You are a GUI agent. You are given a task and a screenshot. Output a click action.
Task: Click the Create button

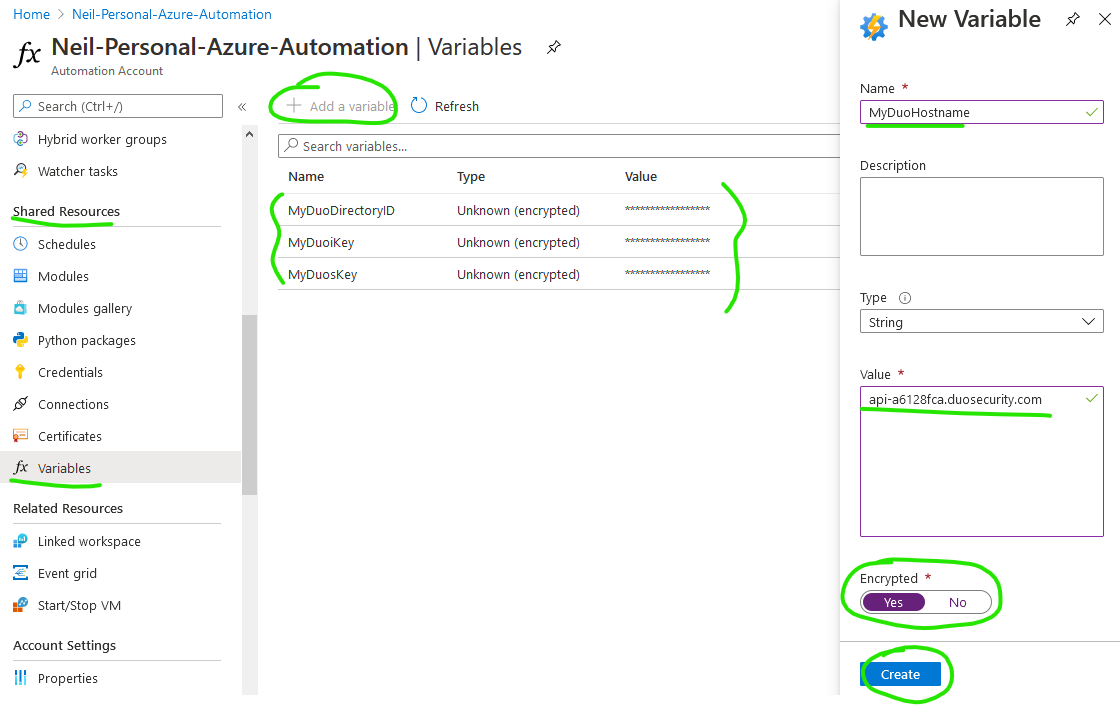[x=903, y=674]
